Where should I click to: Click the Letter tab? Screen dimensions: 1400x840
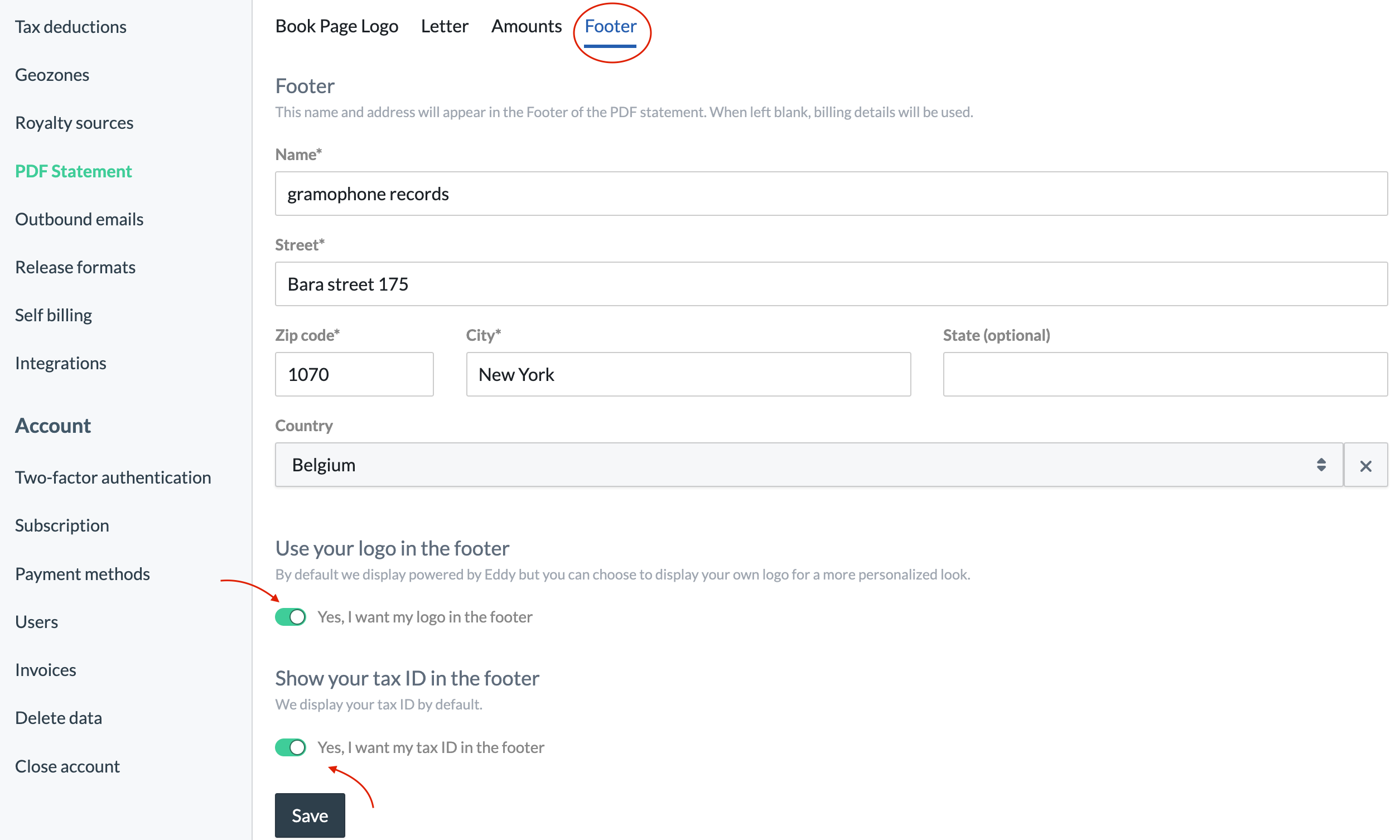(443, 25)
